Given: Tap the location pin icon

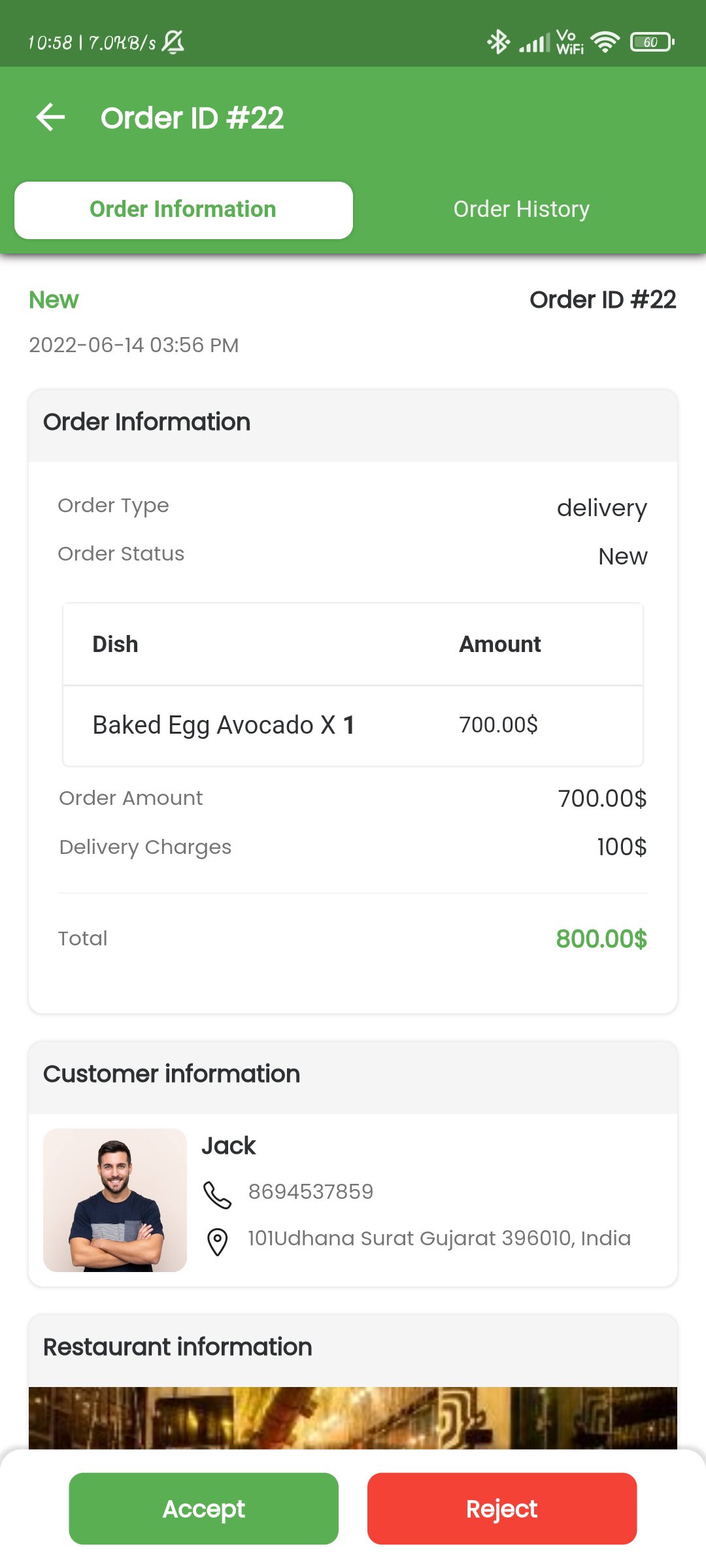Looking at the screenshot, I should click(217, 1241).
